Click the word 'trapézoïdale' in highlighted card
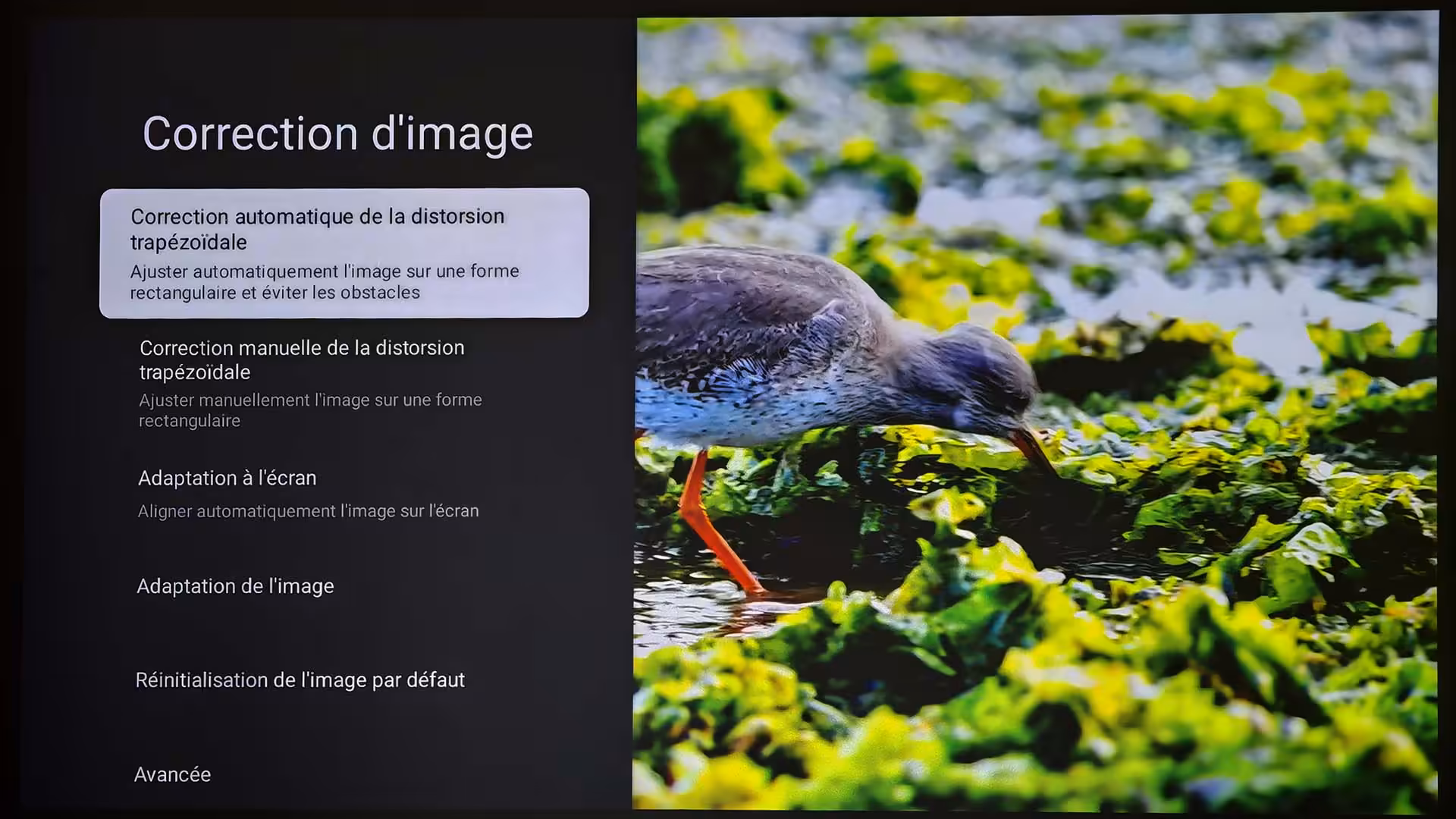The width and height of the screenshot is (1456, 819). pyautogui.click(x=189, y=243)
